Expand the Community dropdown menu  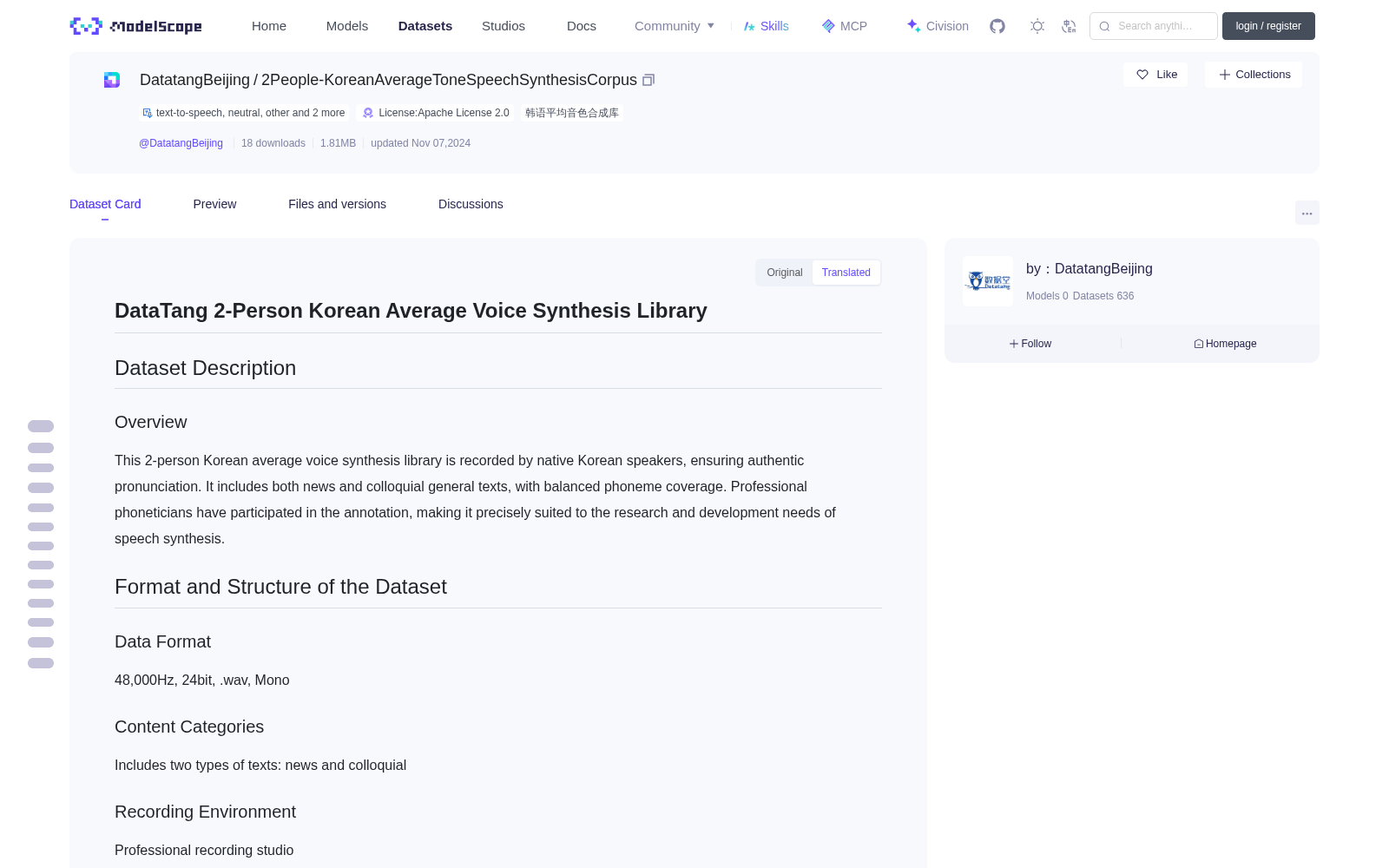tap(675, 26)
